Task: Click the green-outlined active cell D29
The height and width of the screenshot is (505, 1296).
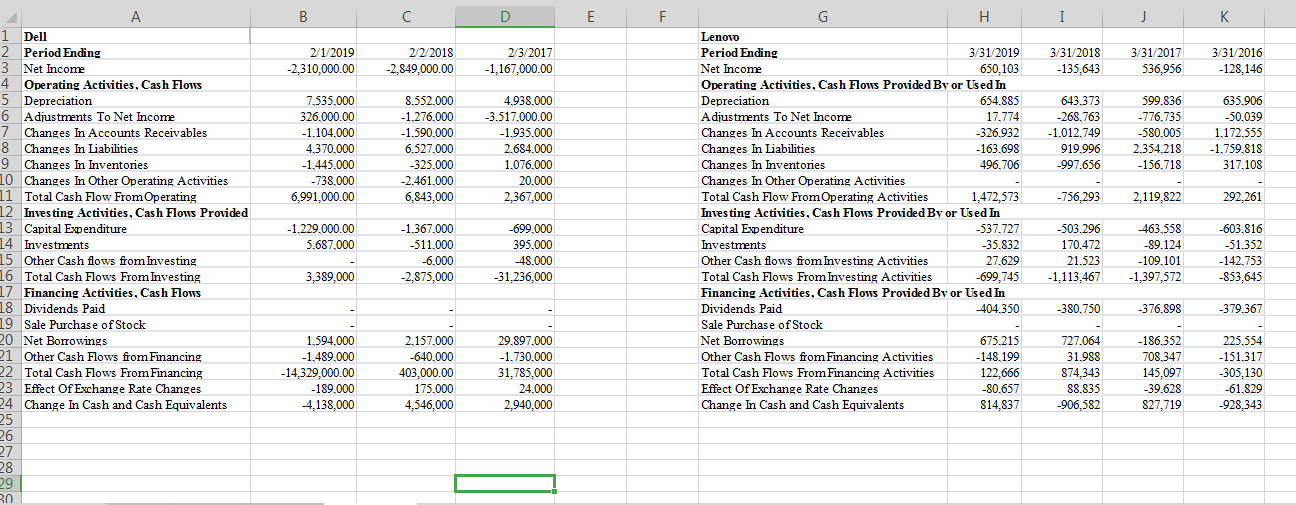Action: point(505,484)
